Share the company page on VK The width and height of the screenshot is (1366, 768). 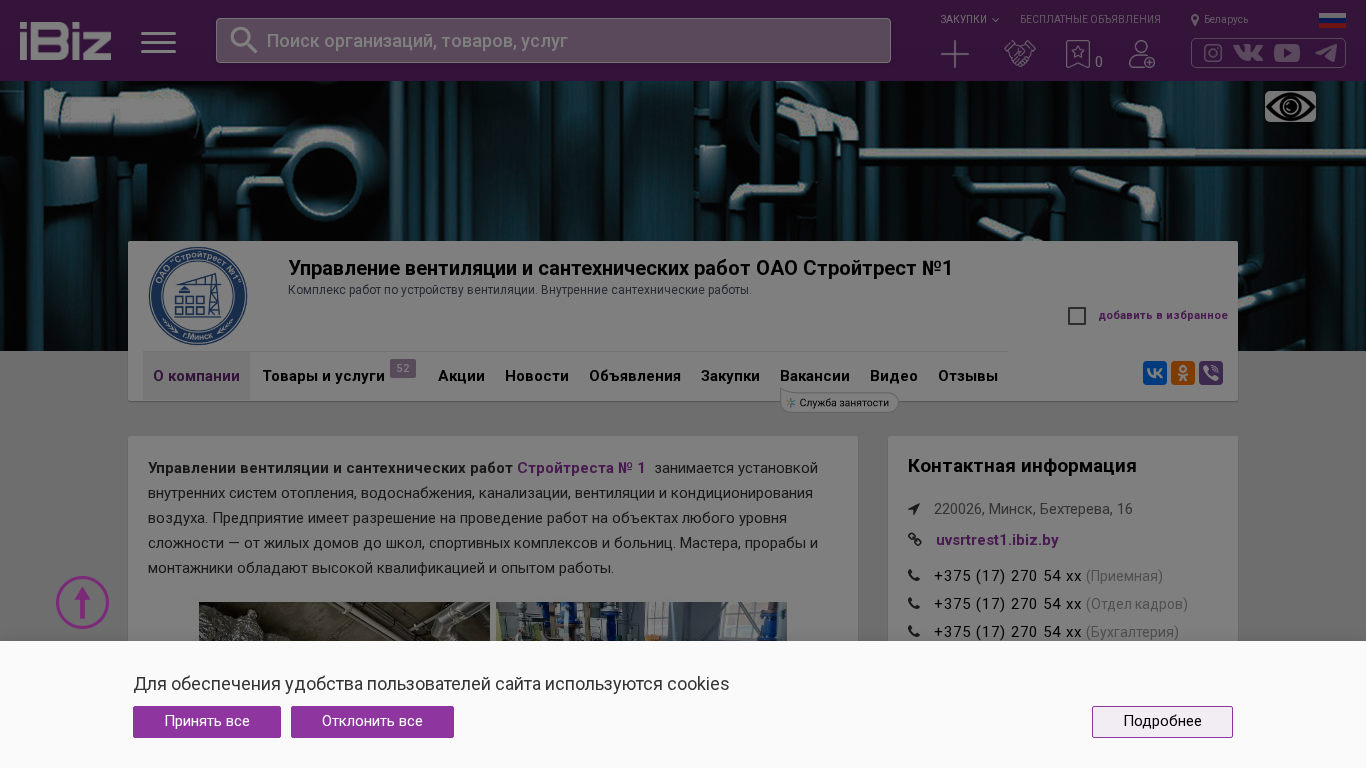(x=1155, y=374)
